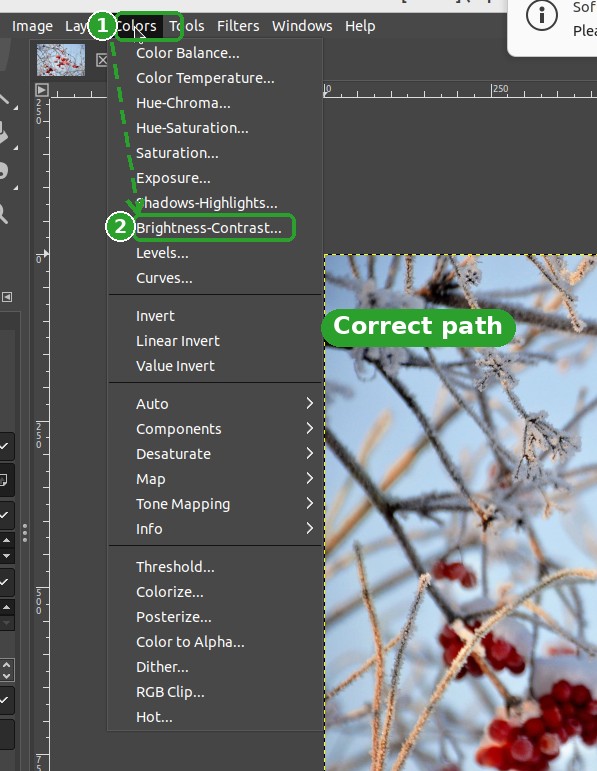The height and width of the screenshot is (771, 597).
Task: Open Exposure... adjustment
Action: [x=215, y=178]
